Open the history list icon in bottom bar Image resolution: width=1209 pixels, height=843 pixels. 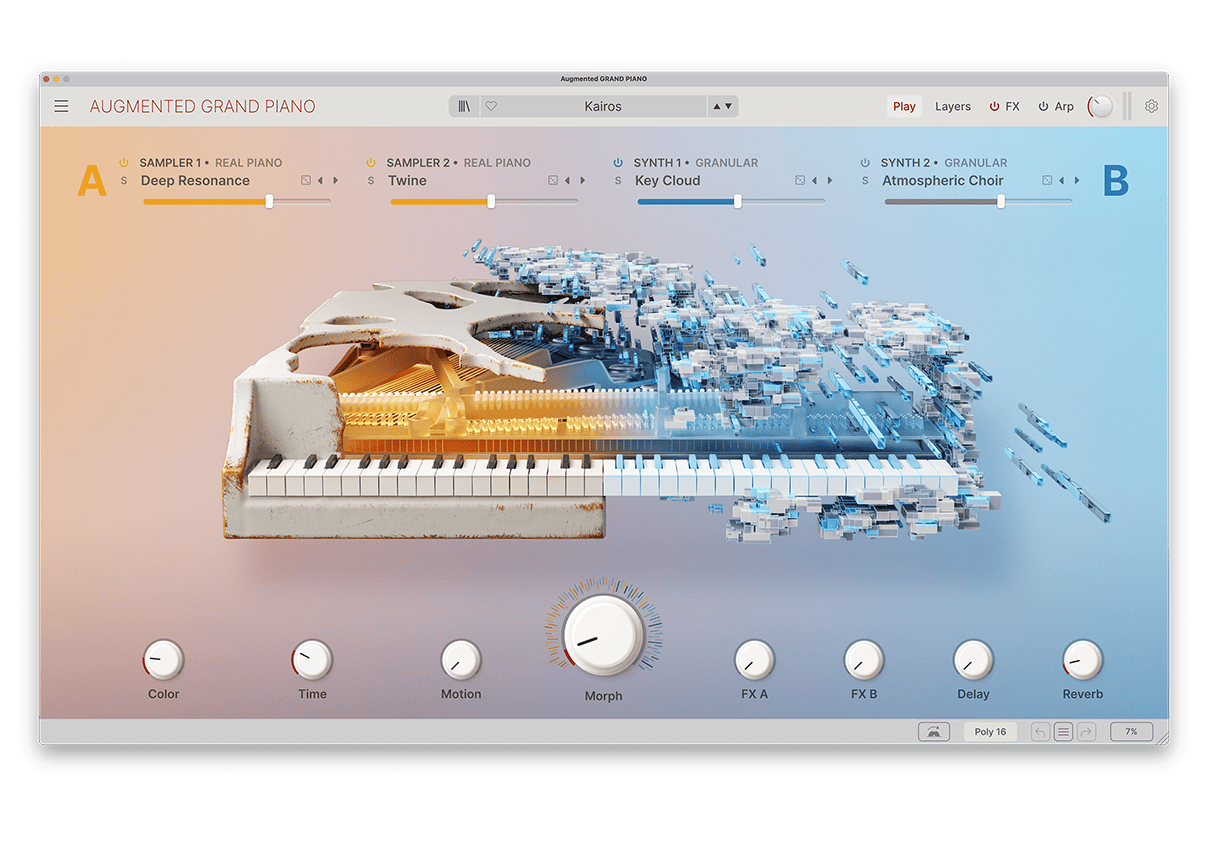point(1063,732)
